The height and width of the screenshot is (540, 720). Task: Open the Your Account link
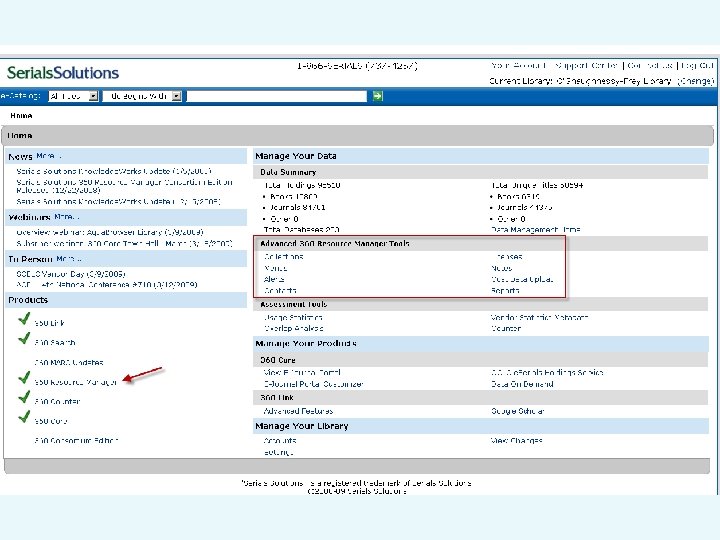pos(518,66)
